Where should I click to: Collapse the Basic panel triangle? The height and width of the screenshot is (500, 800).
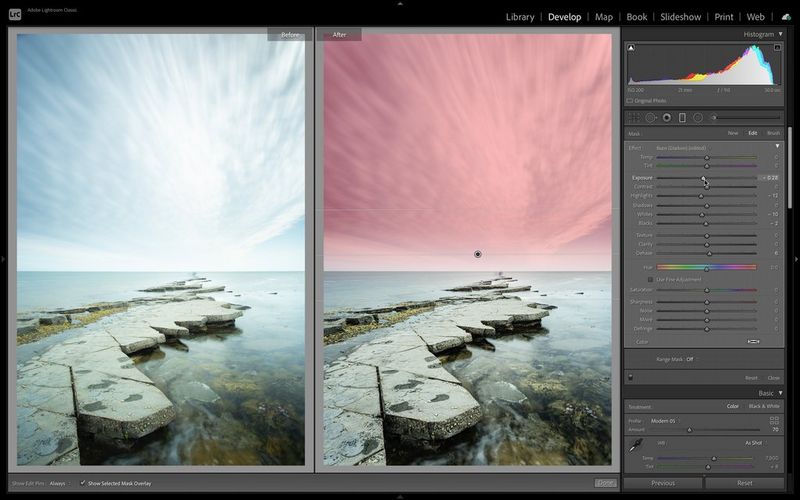(778, 393)
